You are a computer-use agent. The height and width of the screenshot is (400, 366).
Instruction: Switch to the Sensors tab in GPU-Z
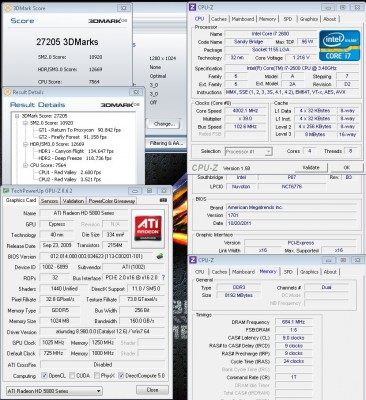click(x=49, y=201)
